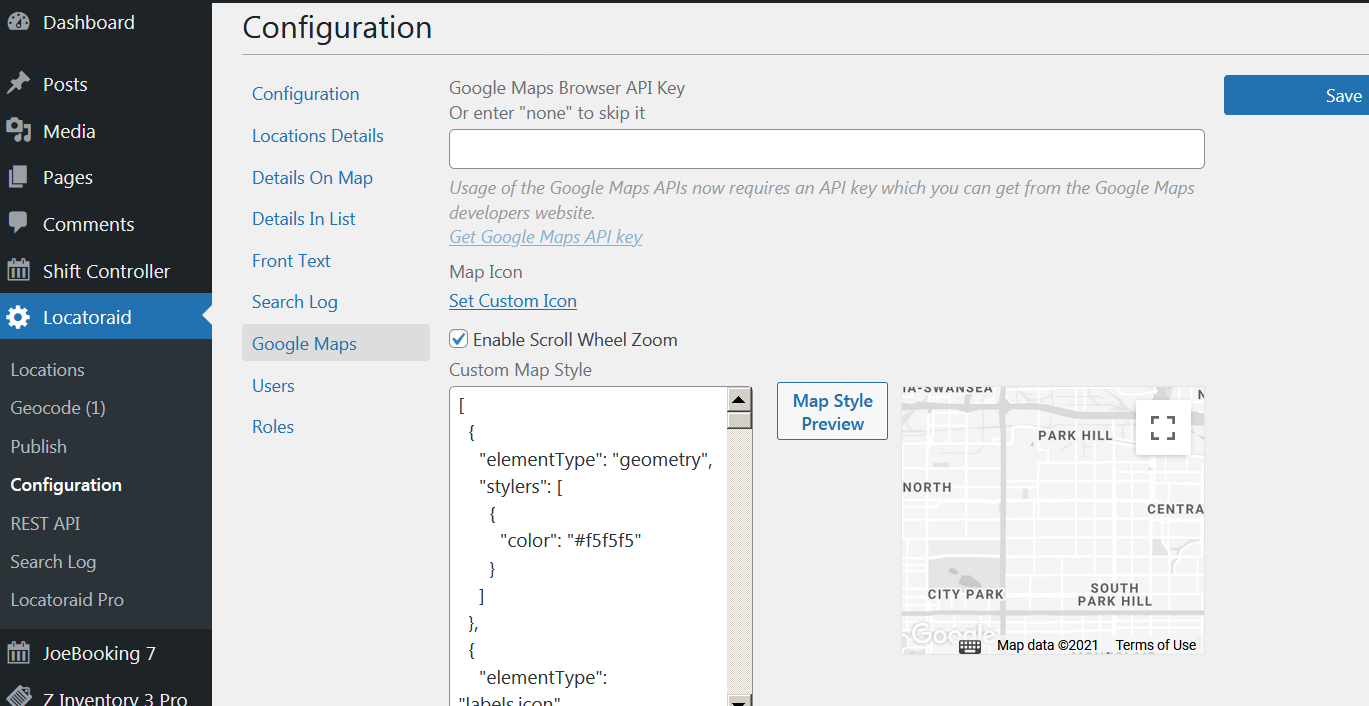Click Set Custom Icon link
Screen dimensions: 1369x706
click(x=513, y=301)
